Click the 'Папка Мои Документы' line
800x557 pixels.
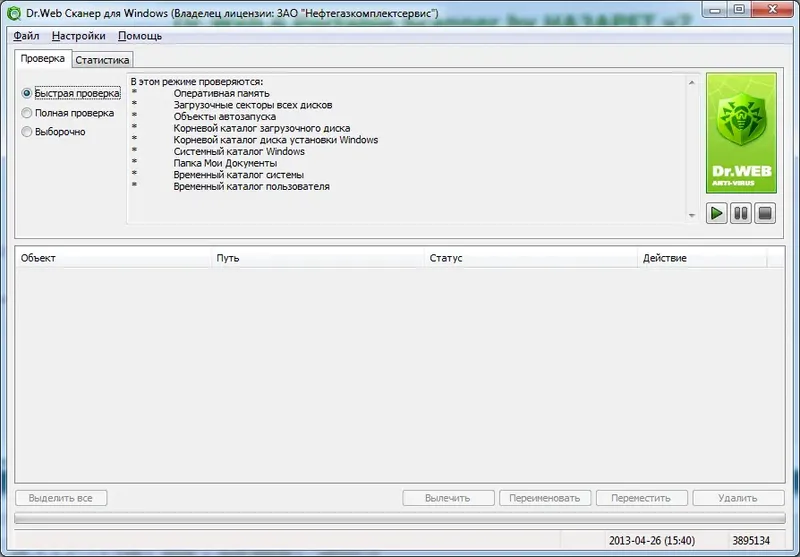pyautogui.click(x=225, y=163)
